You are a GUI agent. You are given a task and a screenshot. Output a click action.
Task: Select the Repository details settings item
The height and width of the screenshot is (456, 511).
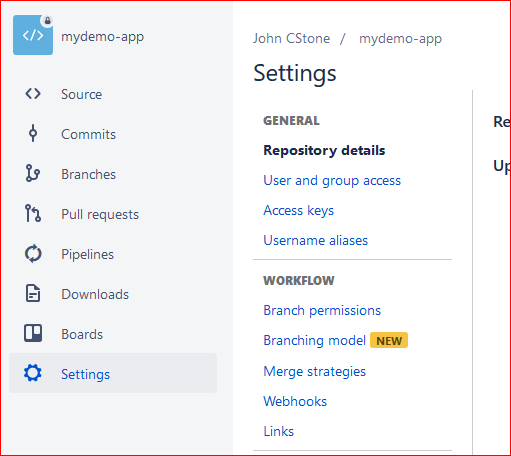324,151
